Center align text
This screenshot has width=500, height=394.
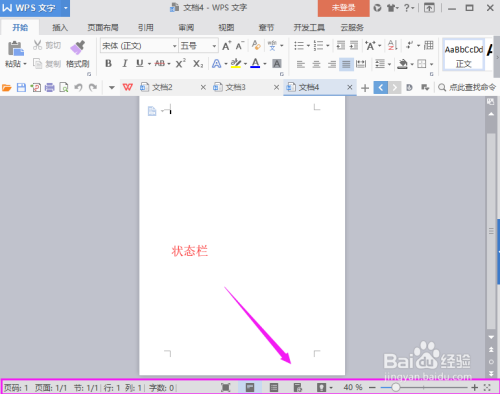pos(316,64)
